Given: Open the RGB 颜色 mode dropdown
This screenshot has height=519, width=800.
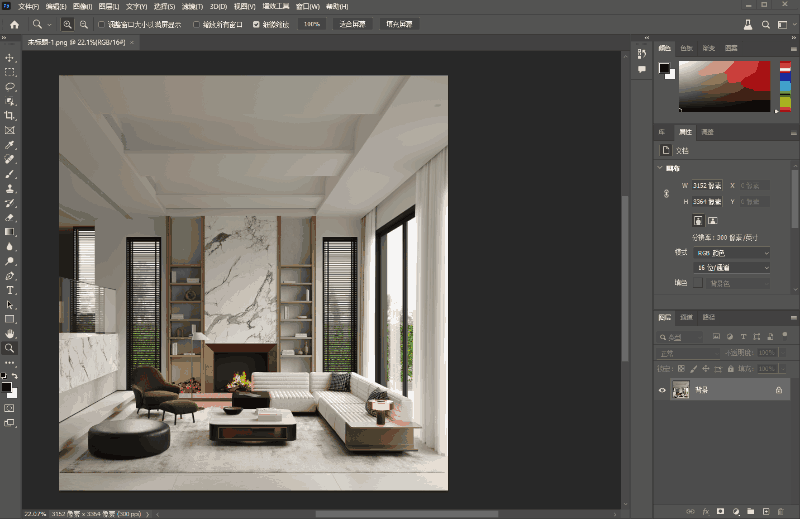Looking at the screenshot, I should 732,253.
